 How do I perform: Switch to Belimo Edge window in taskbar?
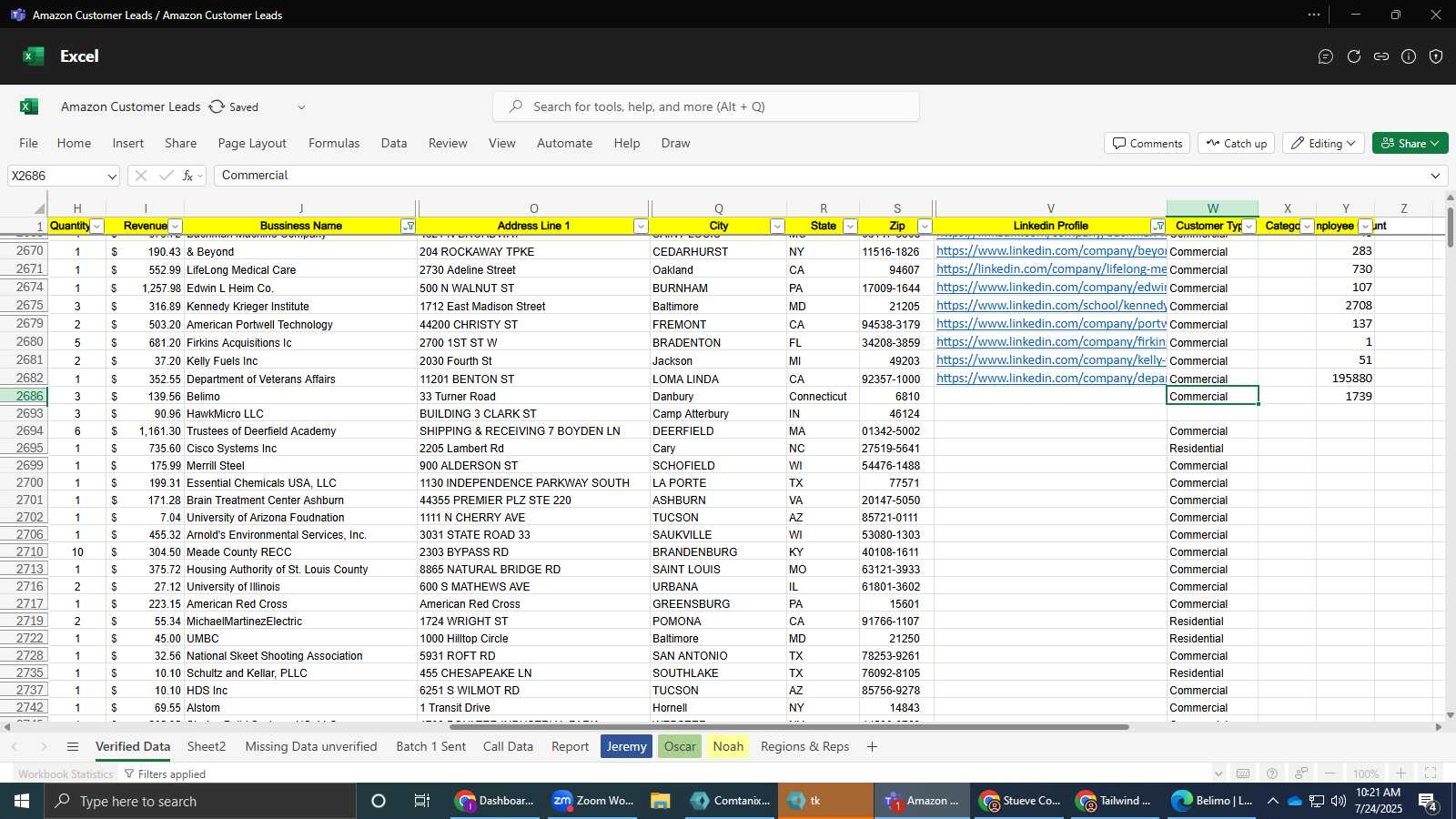(x=1212, y=801)
